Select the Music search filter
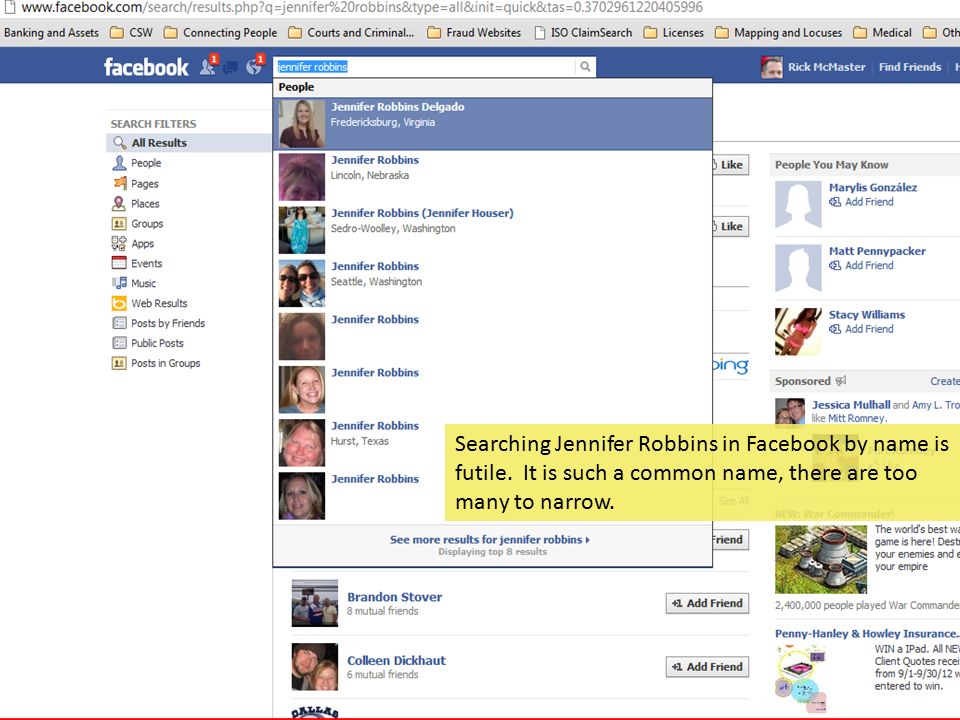The image size is (960, 720). [x=143, y=283]
